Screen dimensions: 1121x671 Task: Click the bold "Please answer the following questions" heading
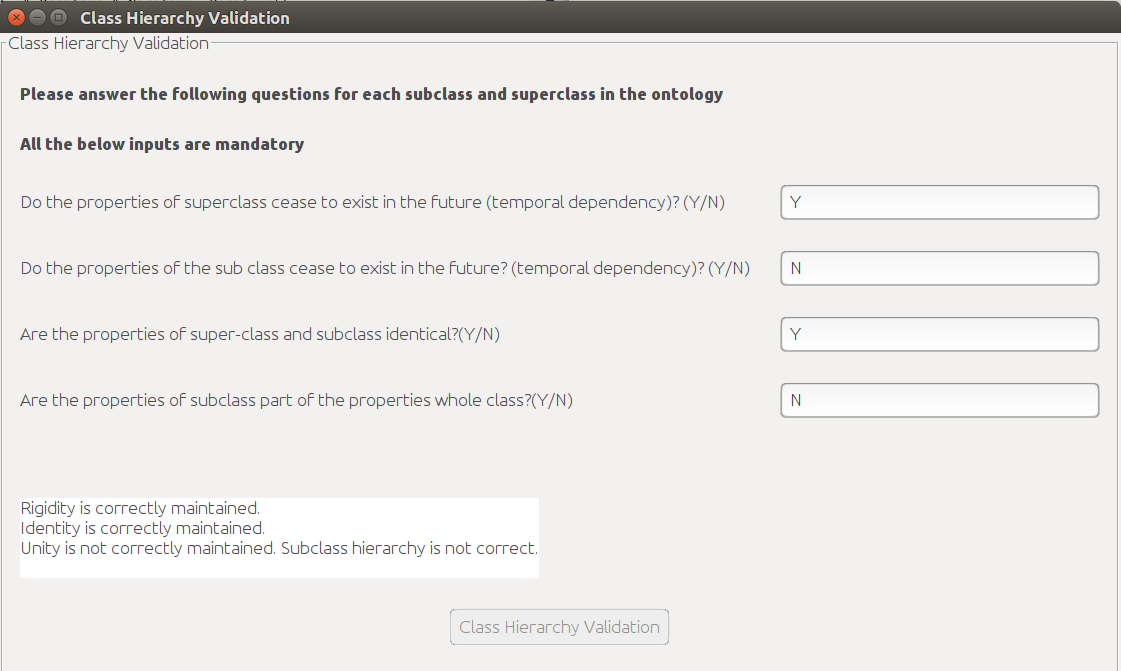point(371,95)
